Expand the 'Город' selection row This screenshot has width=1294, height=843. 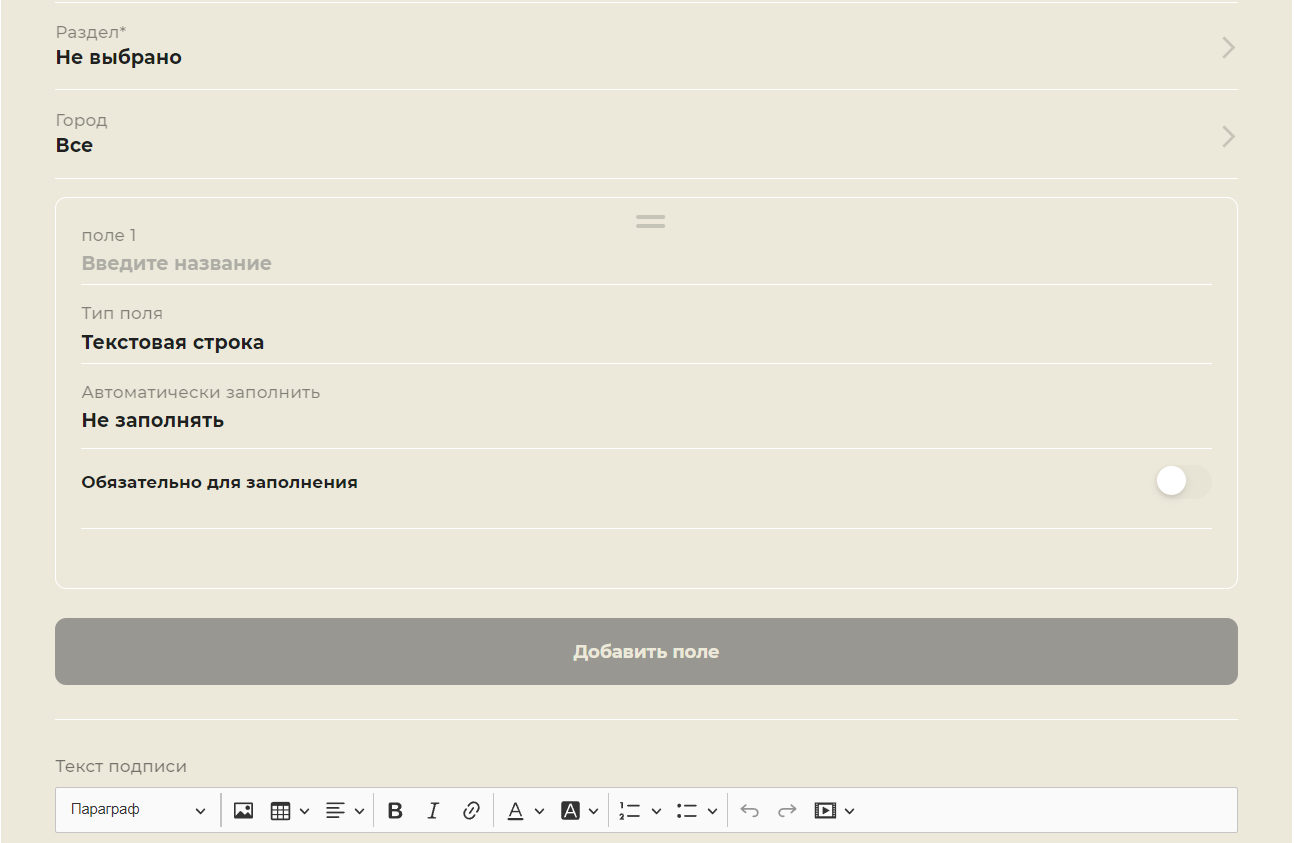tap(645, 135)
